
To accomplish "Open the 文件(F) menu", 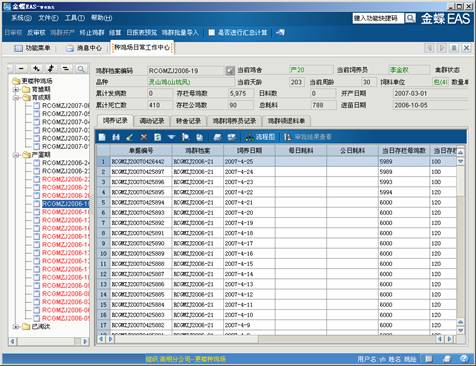I will (x=48, y=18).
